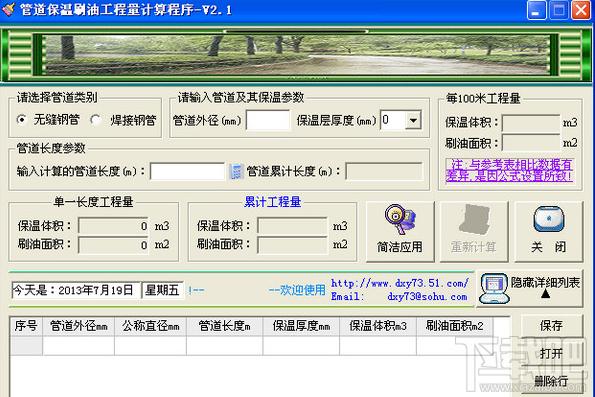Click the 管道外径 input field
This screenshot has height=397, width=595.
point(268,120)
